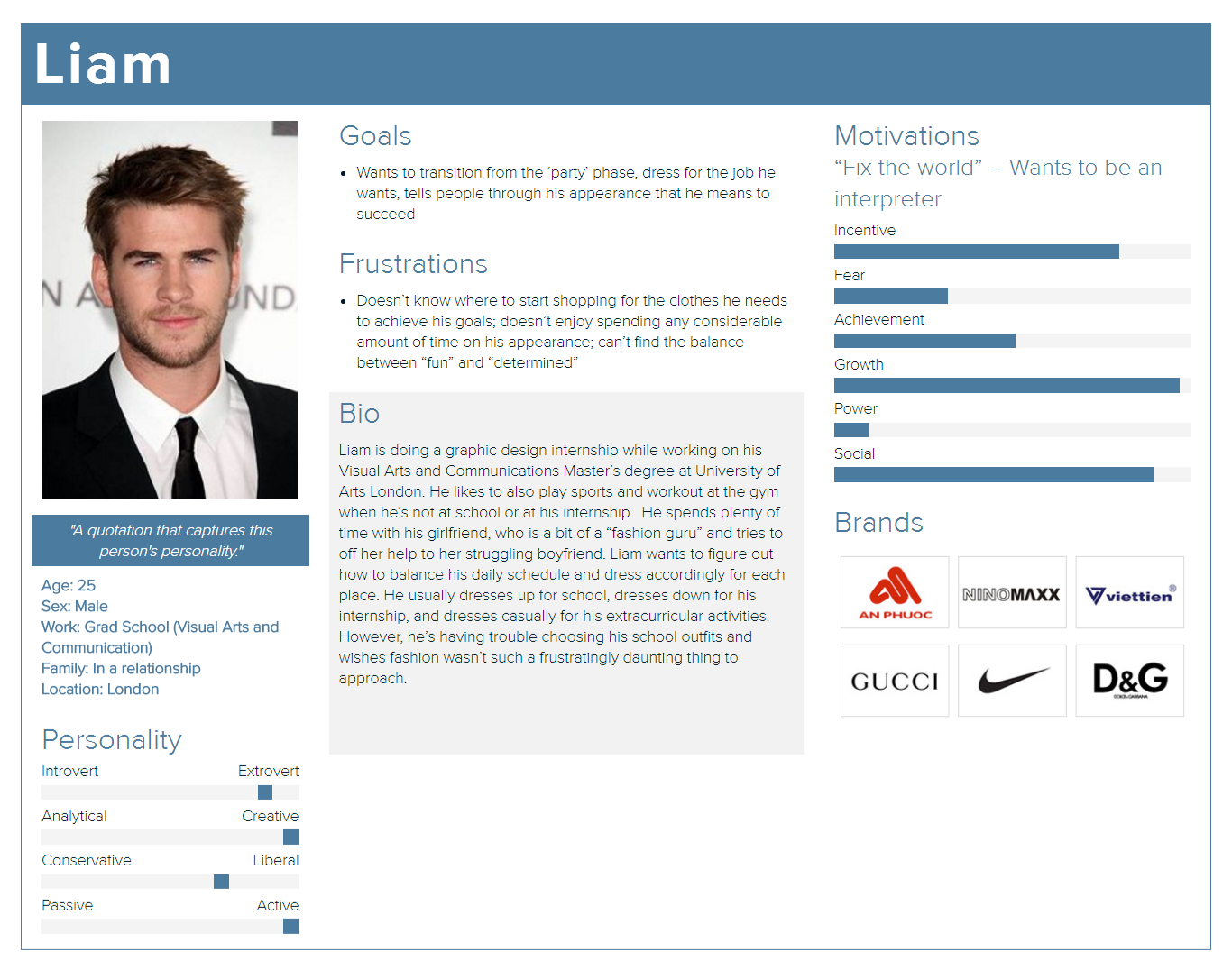Select the Gucci brand logo
This screenshot has height=979, width=1232.
(x=895, y=681)
